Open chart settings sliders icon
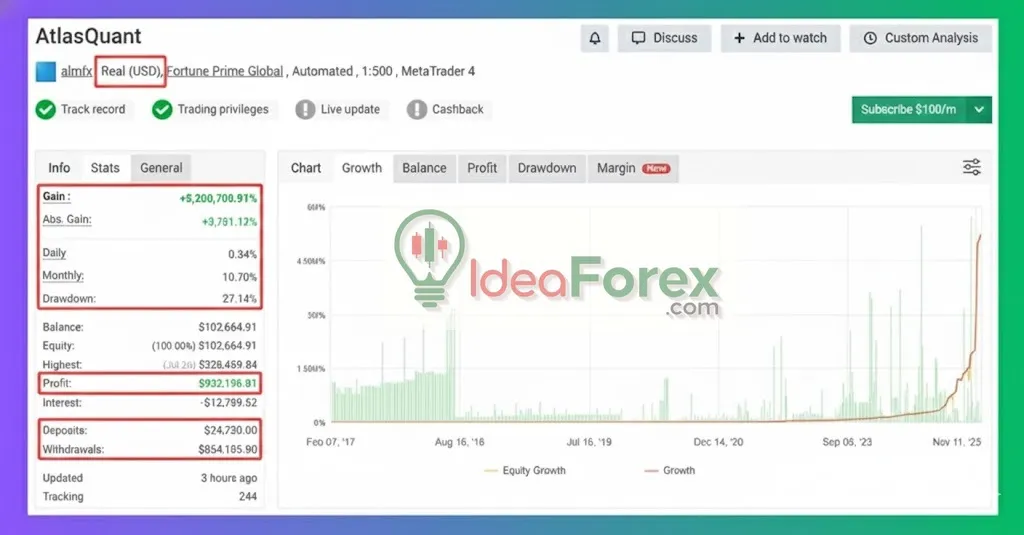Screen dimensions: 1024x535 click(x=972, y=167)
